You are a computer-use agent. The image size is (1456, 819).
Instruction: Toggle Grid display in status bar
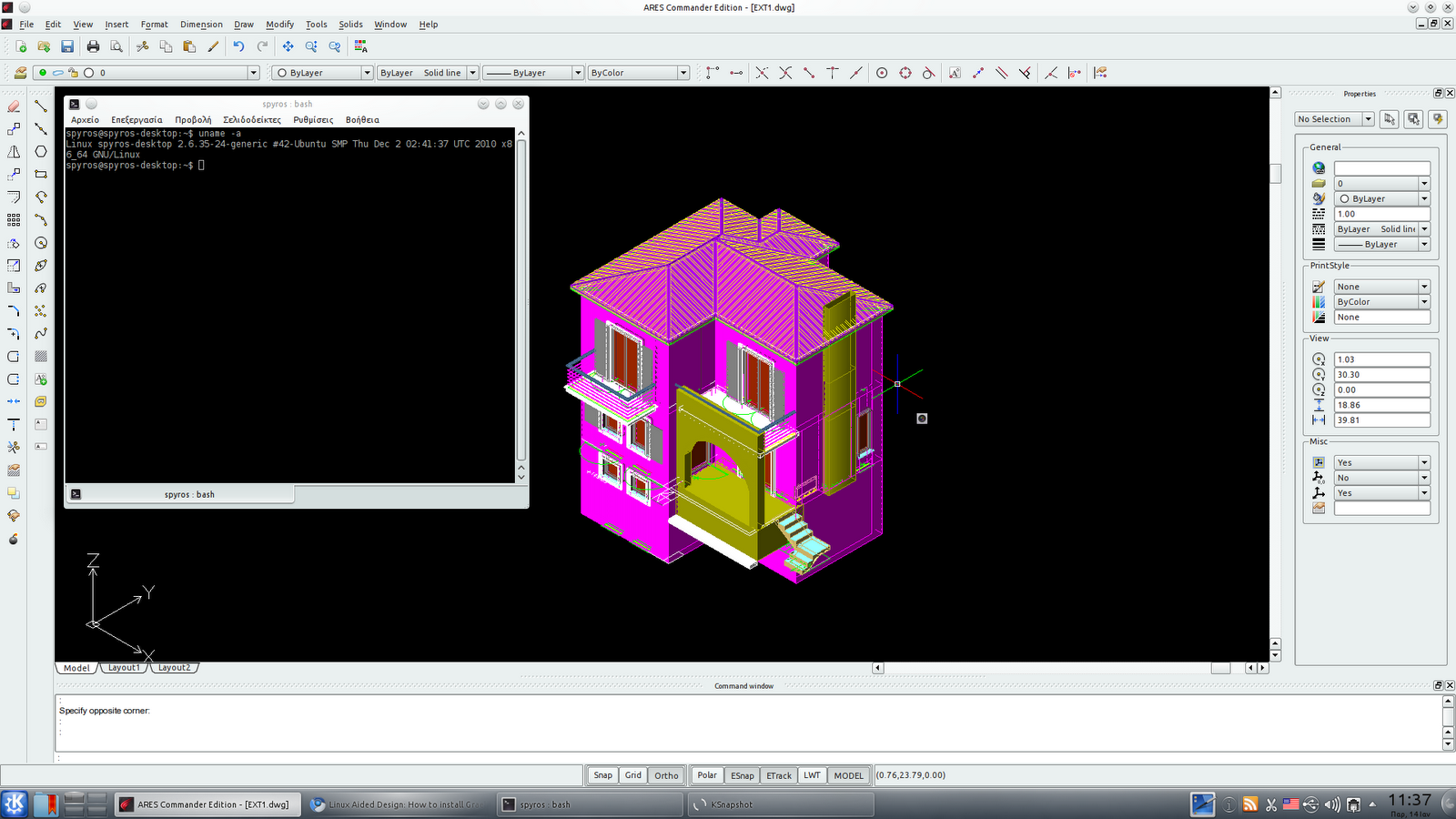pos(633,775)
